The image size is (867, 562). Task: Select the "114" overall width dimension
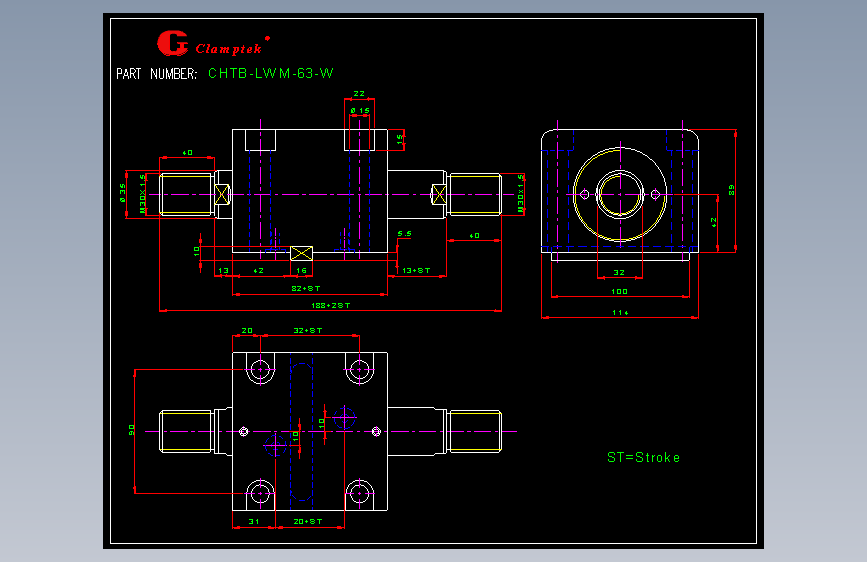[x=620, y=313]
